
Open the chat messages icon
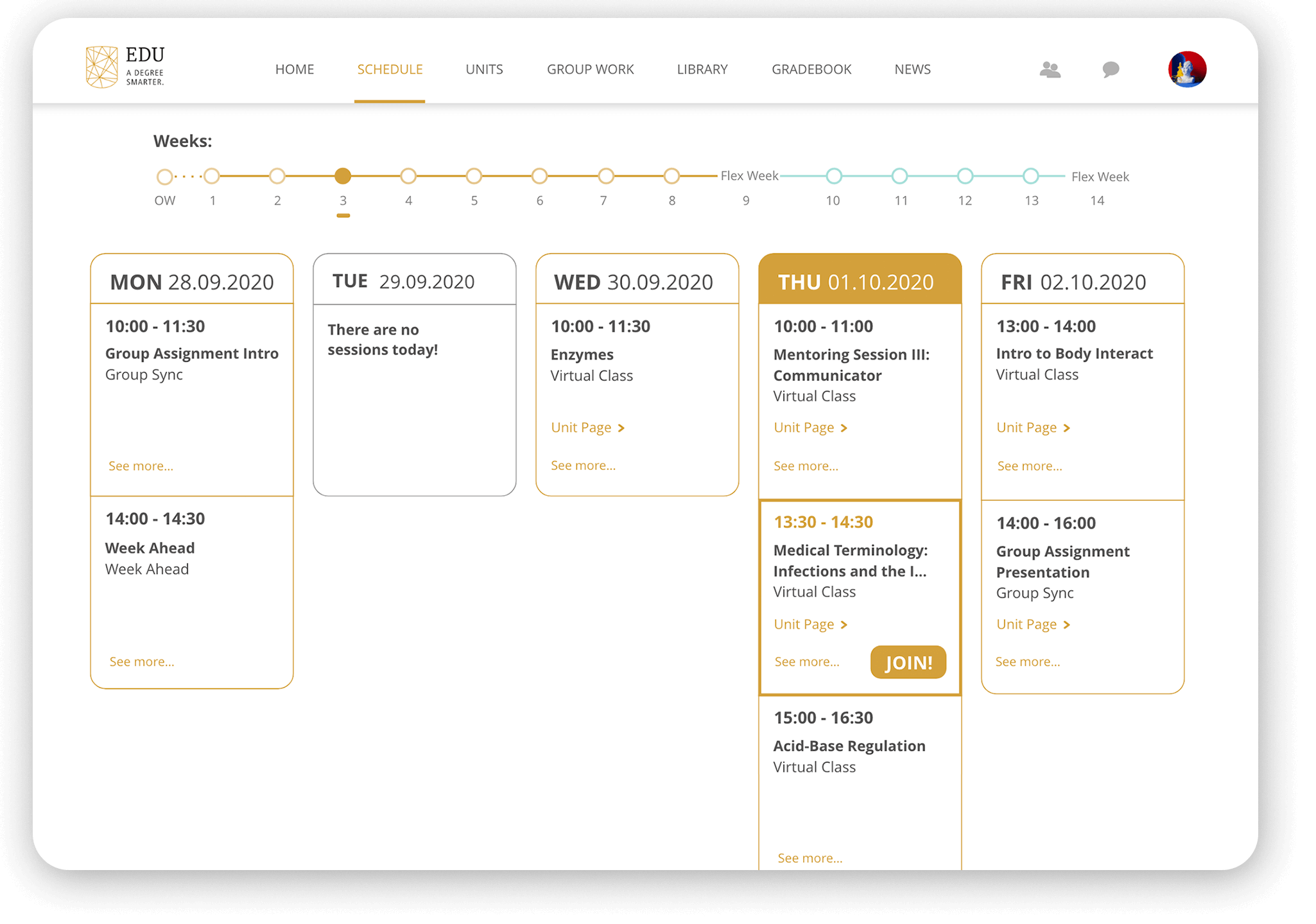coord(1111,69)
